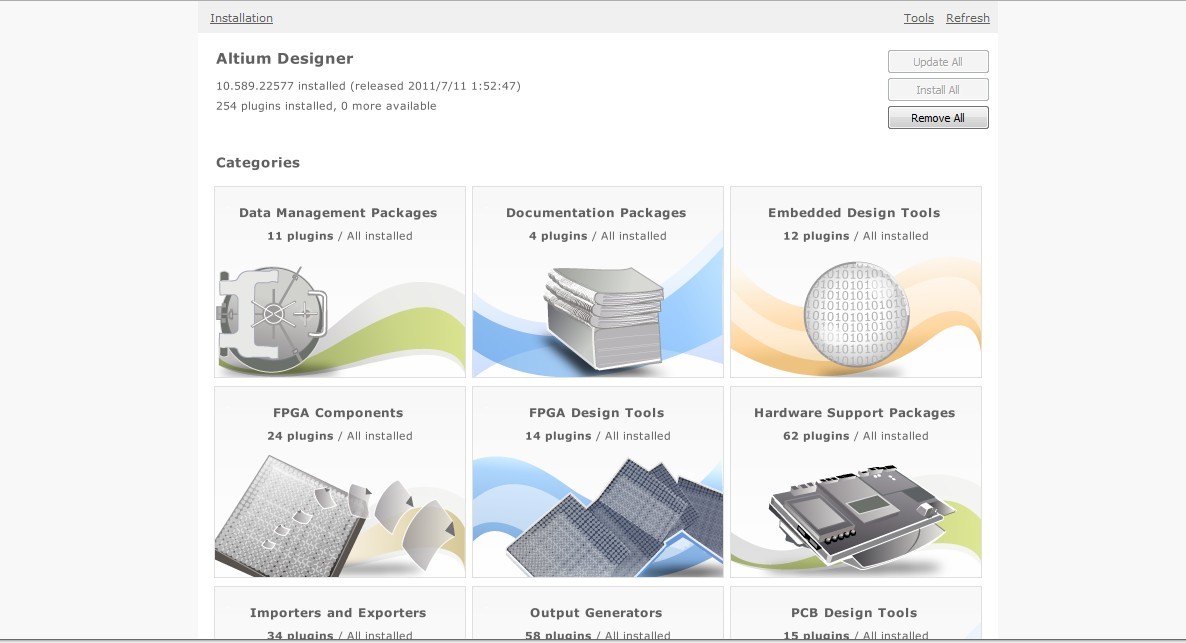Viewport: 1186px width, 643px height.
Task: Click the '11 plugins / All installed' text
Action: pyautogui.click(x=340, y=236)
